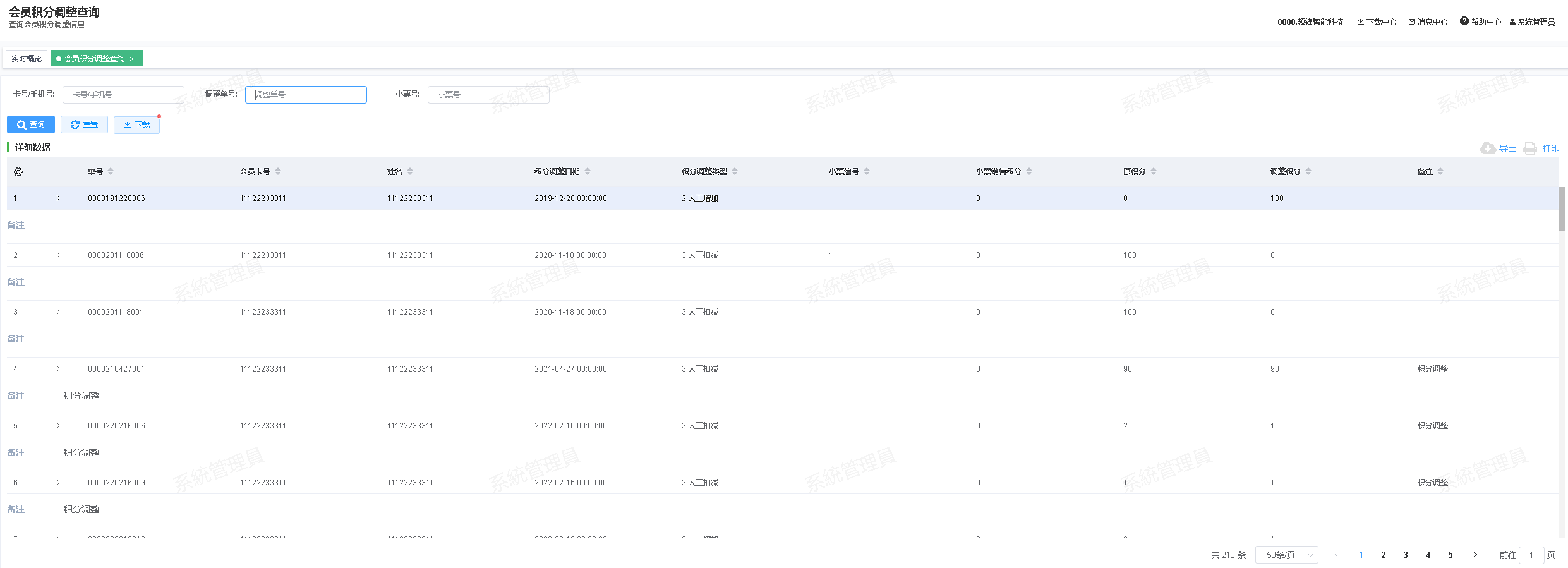Click the print icon

[1529, 148]
